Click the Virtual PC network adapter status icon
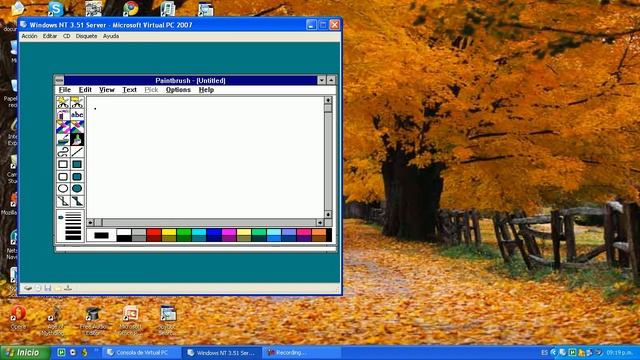 68,288
